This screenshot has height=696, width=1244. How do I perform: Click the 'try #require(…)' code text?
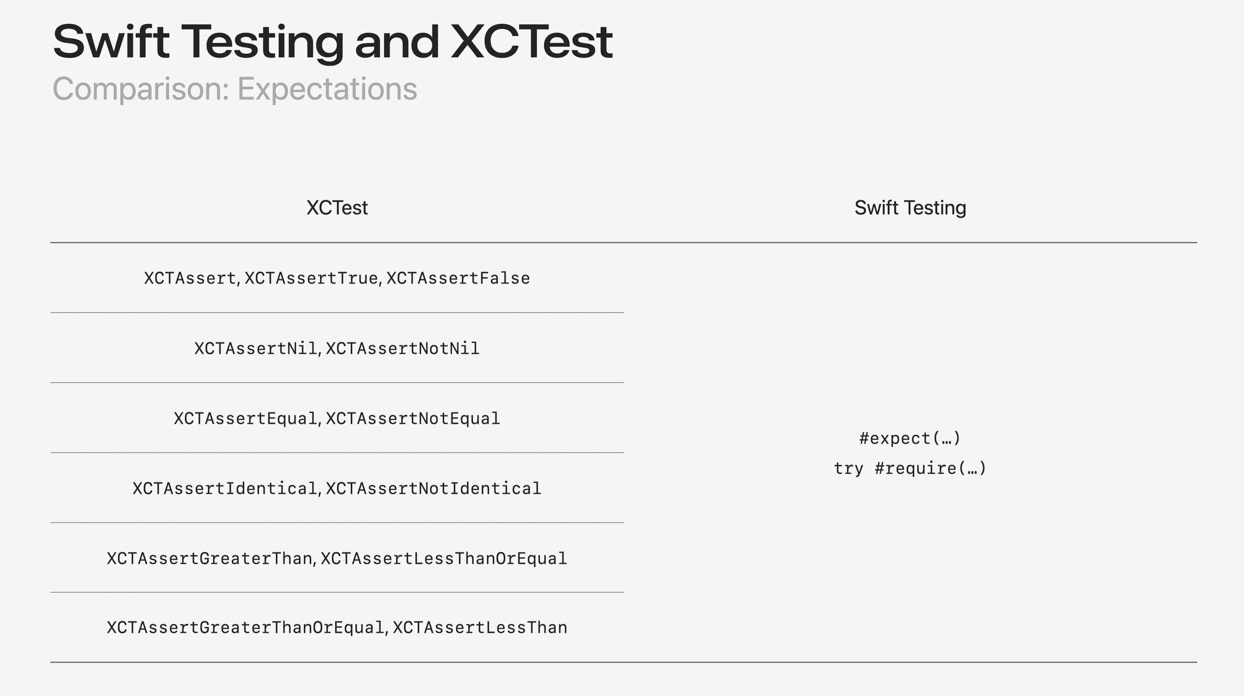pos(910,468)
